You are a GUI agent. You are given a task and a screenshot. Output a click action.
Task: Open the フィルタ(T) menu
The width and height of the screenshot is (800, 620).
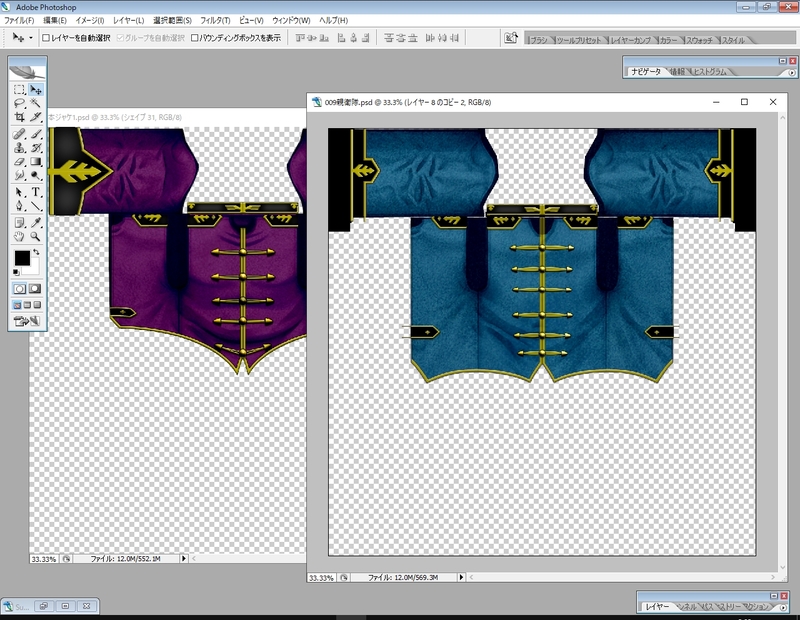point(214,20)
